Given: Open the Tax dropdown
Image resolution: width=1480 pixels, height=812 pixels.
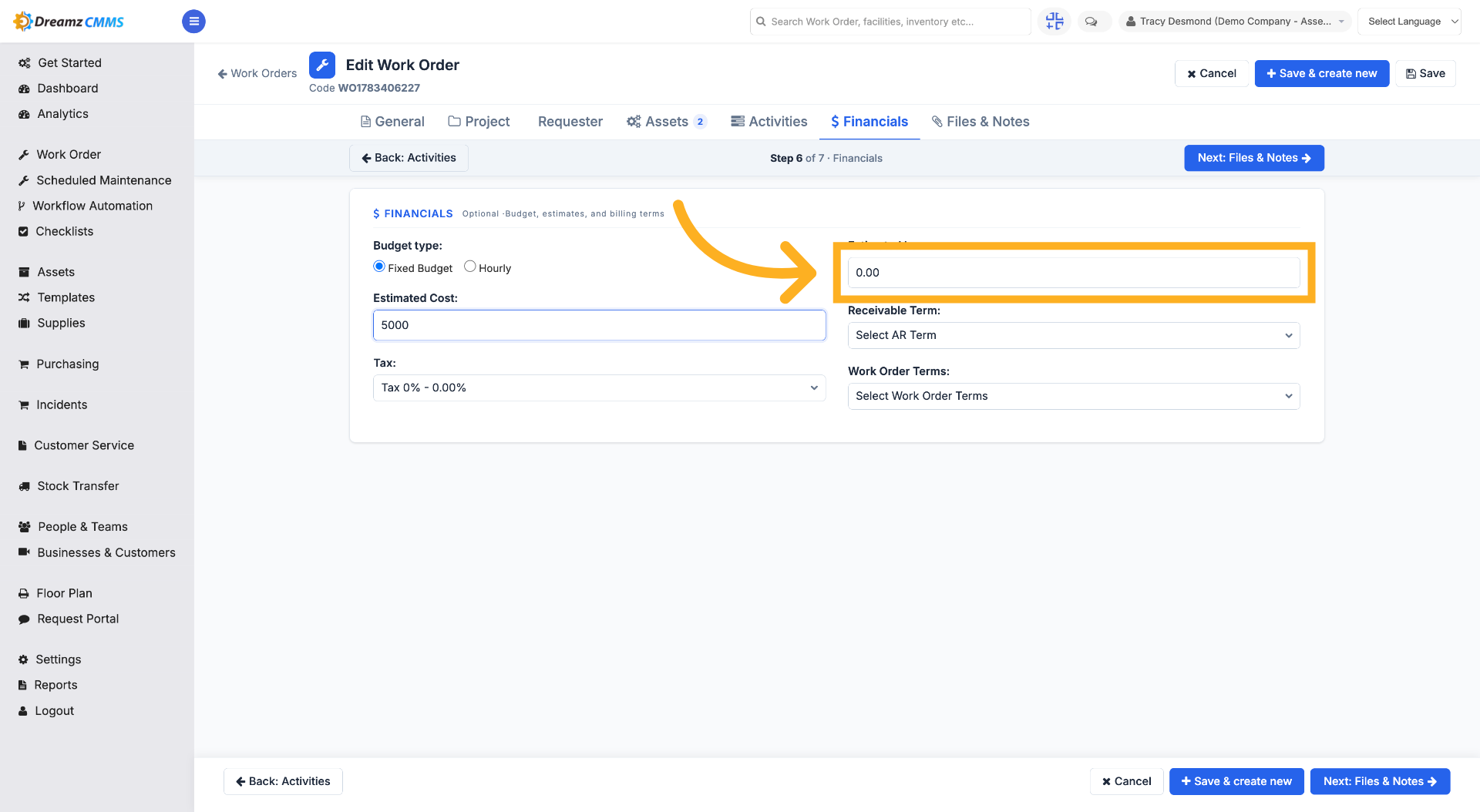Looking at the screenshot, I should pos(599,388).
